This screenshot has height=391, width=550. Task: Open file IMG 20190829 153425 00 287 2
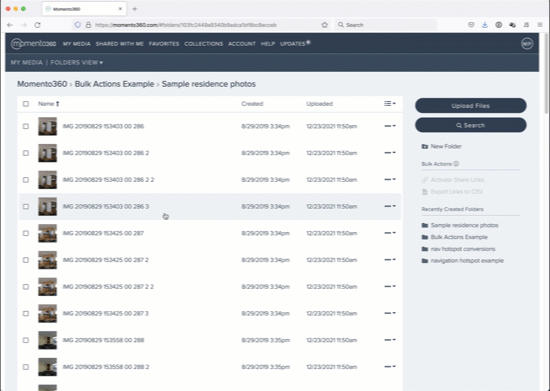coord(106,260)
